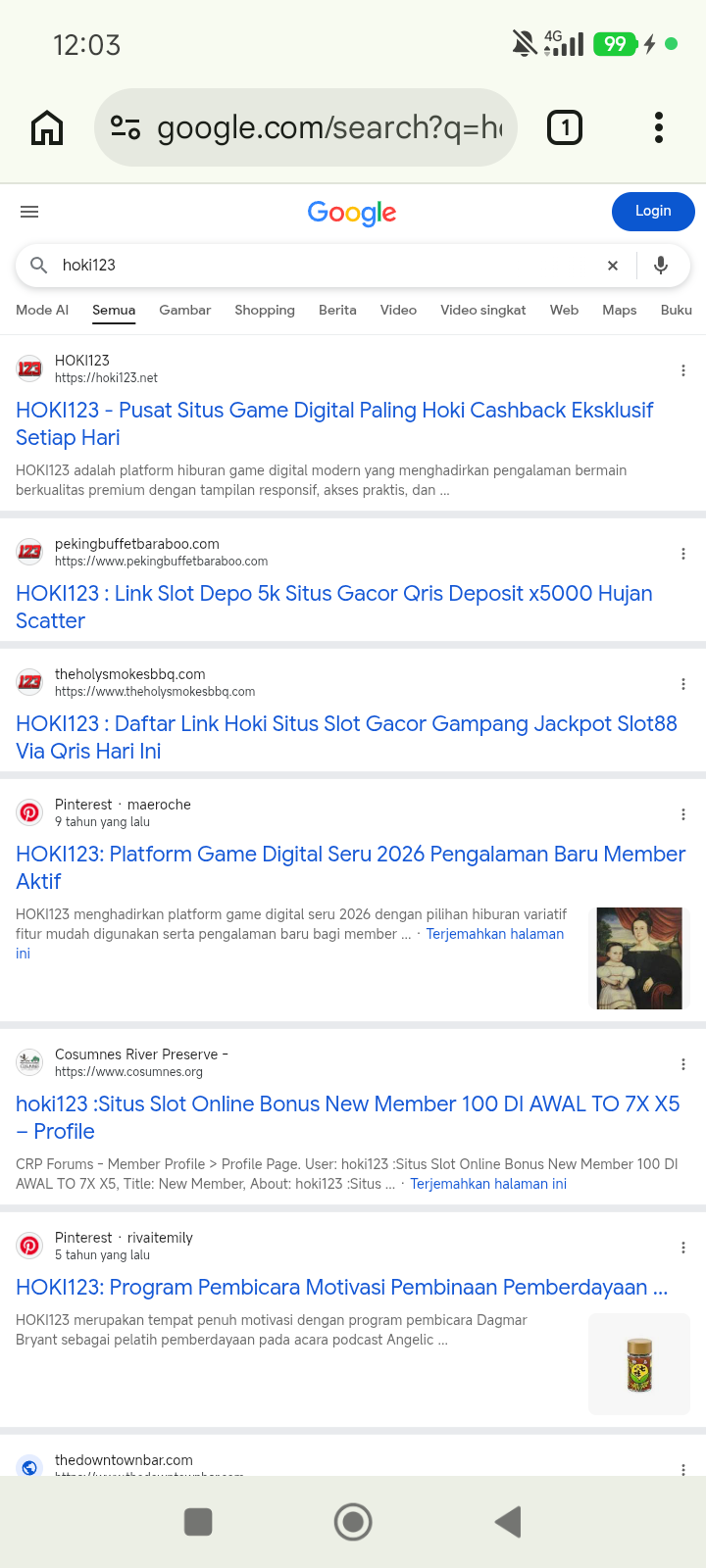This screenshot has width=706, height=1568.
Task: Open site info icon in address bar
Action: [x=126, y=127]
